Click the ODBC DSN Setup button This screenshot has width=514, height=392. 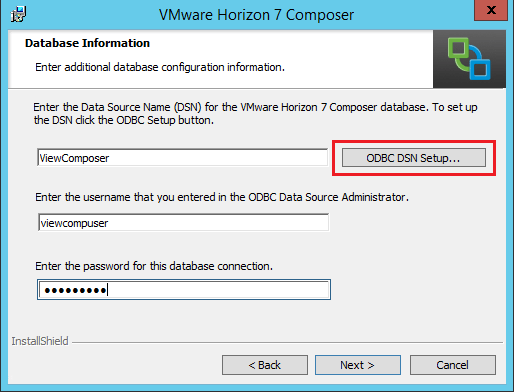tap(414, 158)
